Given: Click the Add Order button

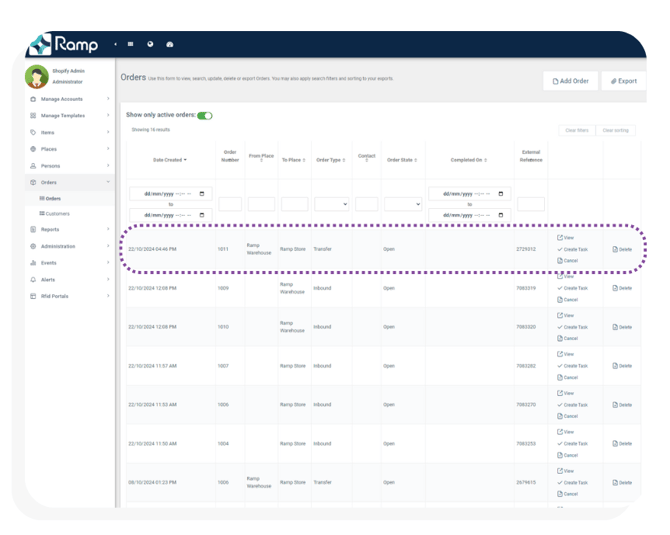Looking at the screenshot, I should point(571,81).
